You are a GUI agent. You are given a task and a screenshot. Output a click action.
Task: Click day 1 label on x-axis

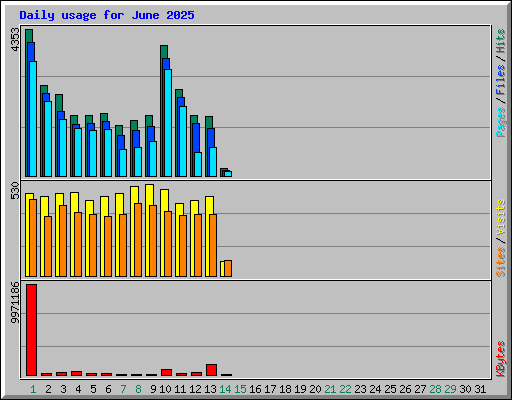coord(33,389)
